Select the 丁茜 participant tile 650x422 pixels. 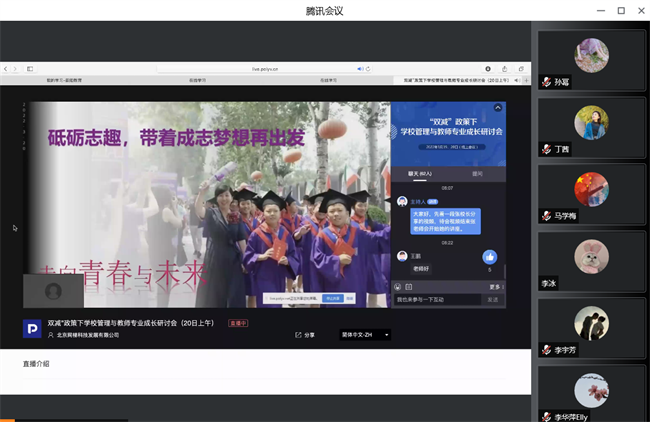pos(592,127)
